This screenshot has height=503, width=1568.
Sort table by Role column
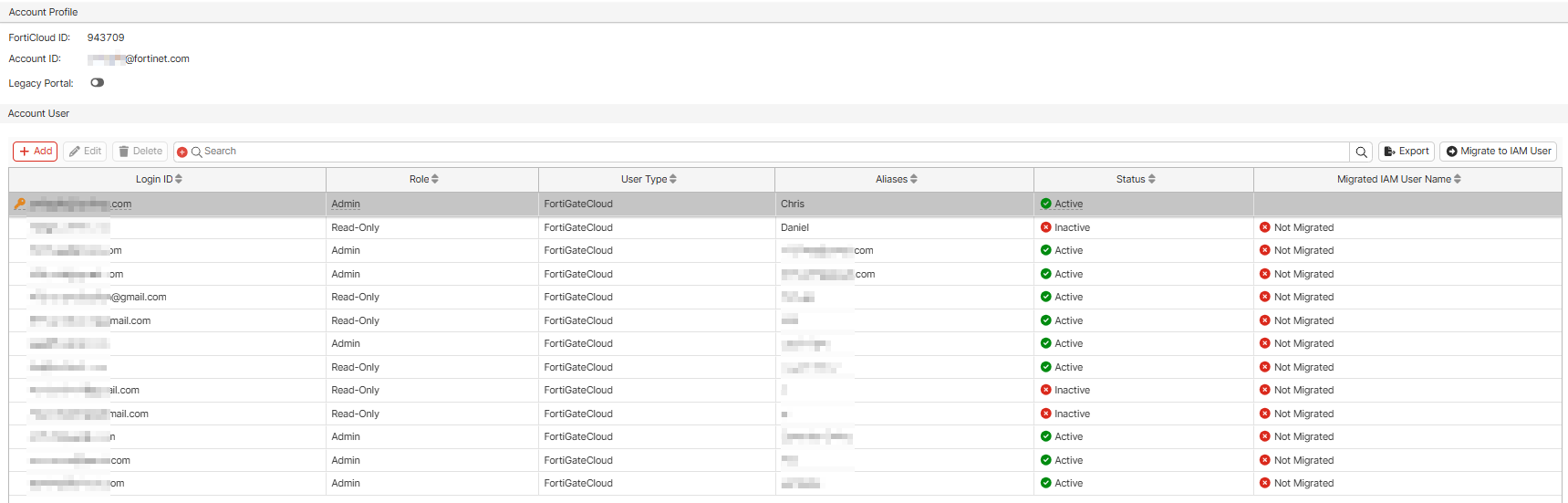(424, 179)
